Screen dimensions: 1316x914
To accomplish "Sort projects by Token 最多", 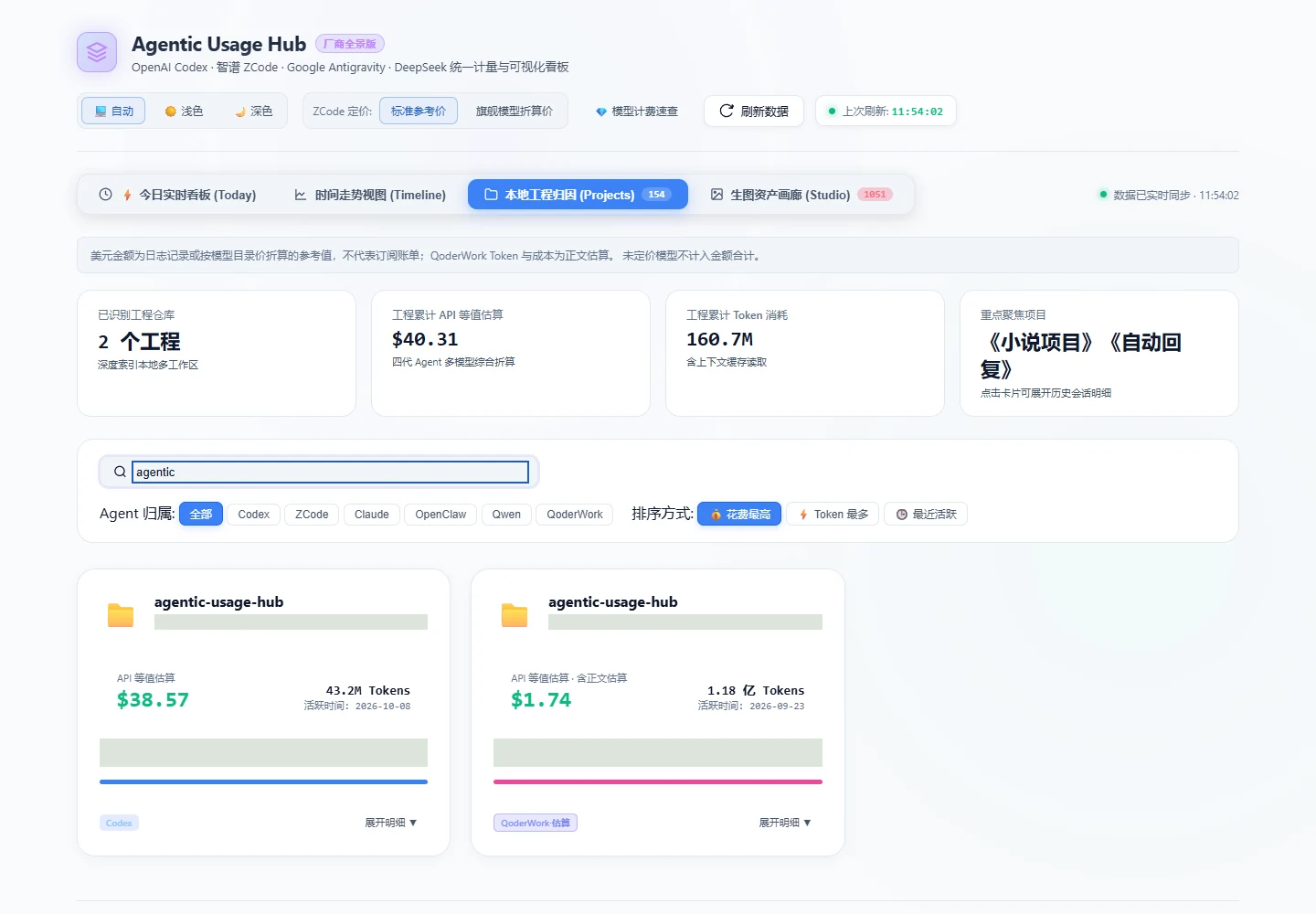I will 833,515.
